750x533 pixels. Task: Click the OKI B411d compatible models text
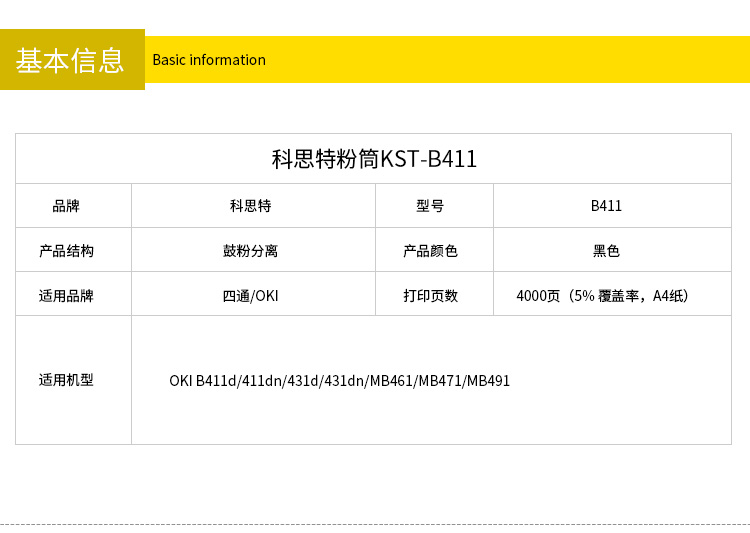click(339, 381)
